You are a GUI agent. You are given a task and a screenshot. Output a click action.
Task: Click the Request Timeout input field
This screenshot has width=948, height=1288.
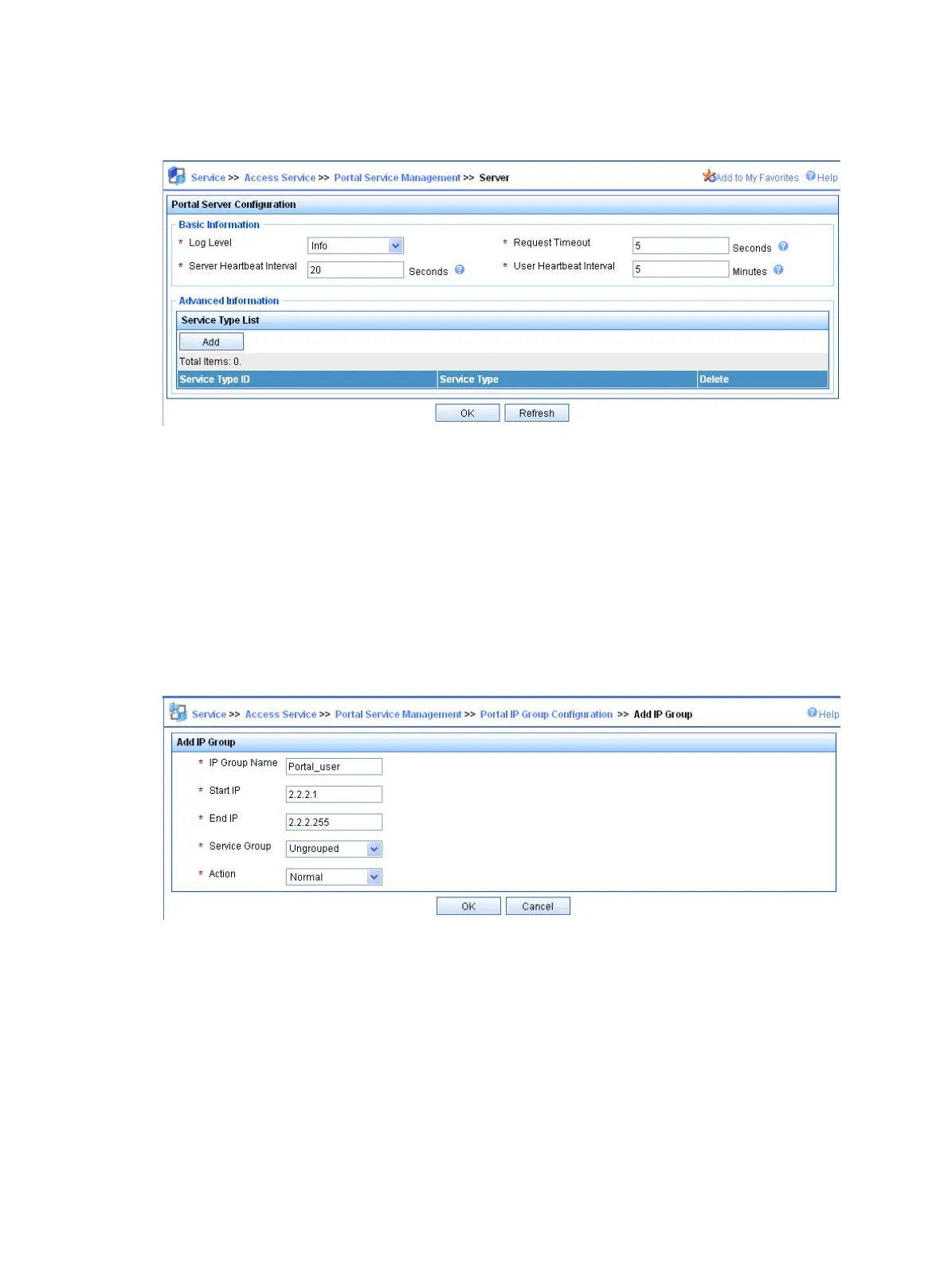pos(680,245)
